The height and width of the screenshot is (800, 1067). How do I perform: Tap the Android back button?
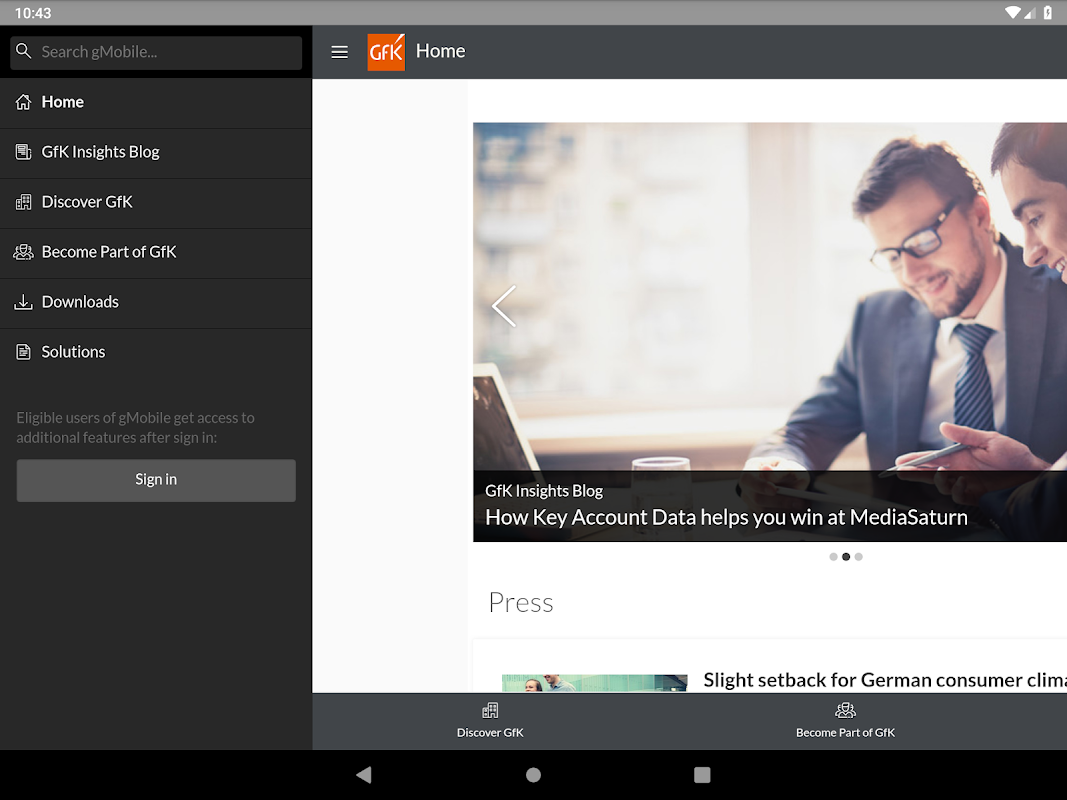[x=364, y=775]
